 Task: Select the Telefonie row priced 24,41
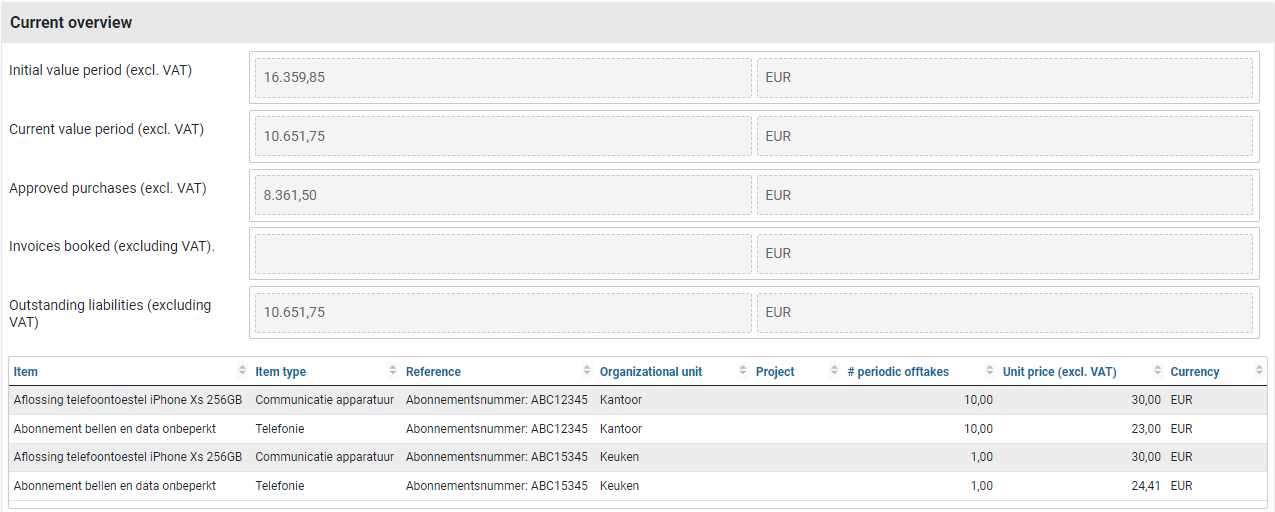(x=115, y=486)
